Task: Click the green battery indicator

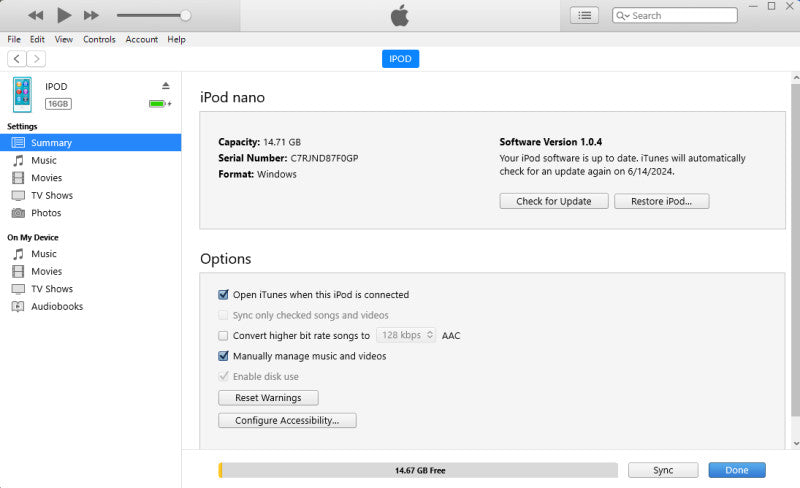Action: pos(157,104)
